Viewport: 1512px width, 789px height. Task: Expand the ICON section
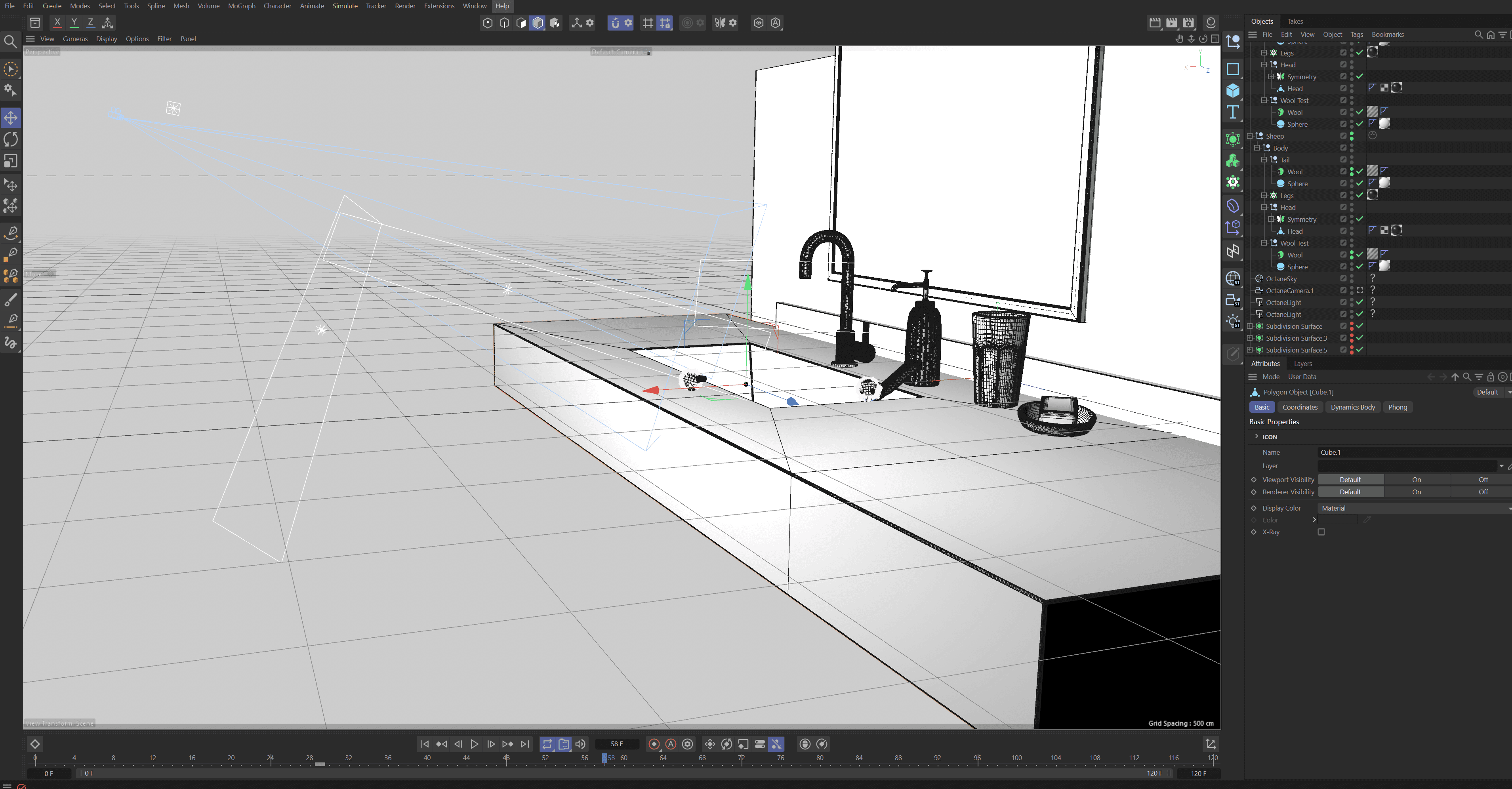1256,436
